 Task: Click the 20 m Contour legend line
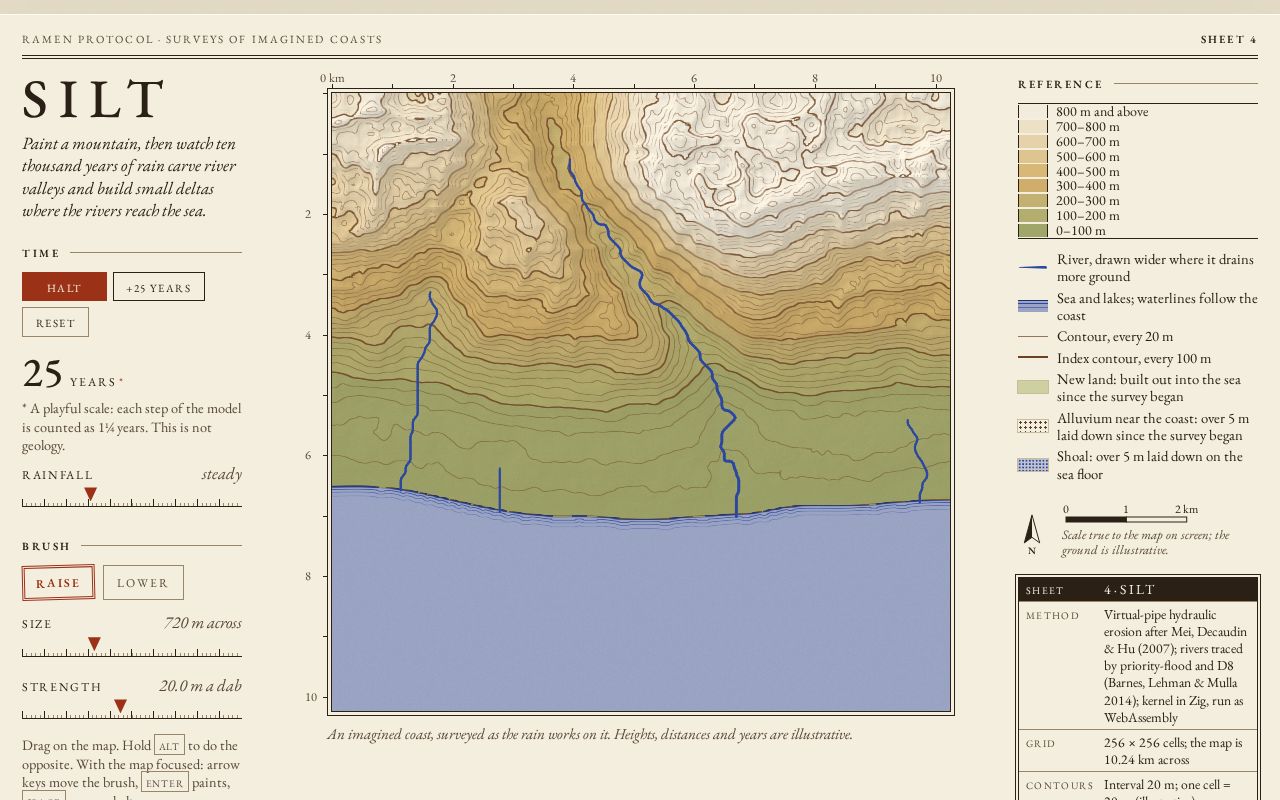[x=1033, y=337]
